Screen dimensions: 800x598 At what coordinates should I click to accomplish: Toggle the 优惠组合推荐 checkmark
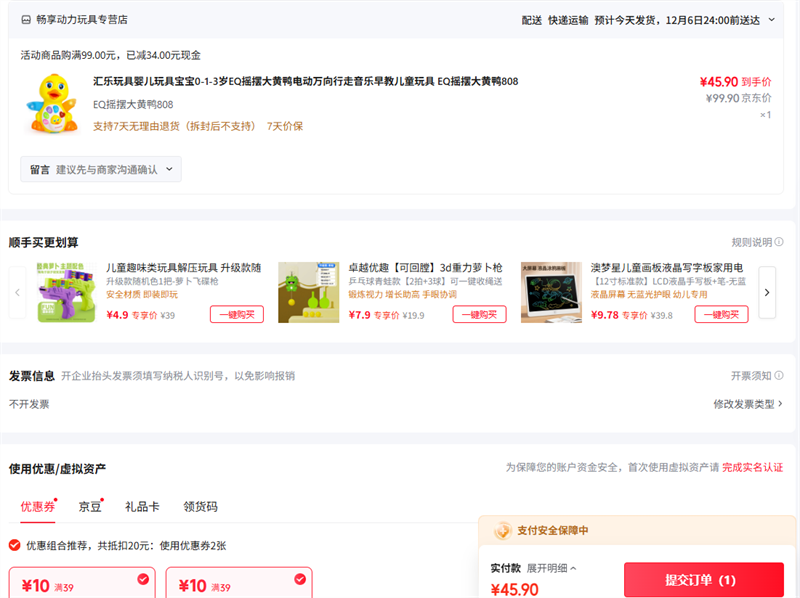click(x=15, y=545)
